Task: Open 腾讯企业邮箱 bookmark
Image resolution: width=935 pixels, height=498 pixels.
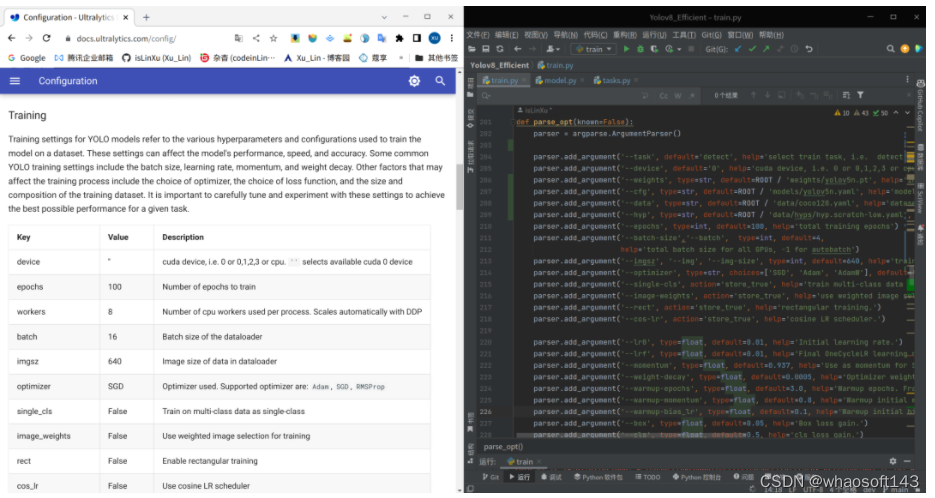Action: tap(83, 58)
